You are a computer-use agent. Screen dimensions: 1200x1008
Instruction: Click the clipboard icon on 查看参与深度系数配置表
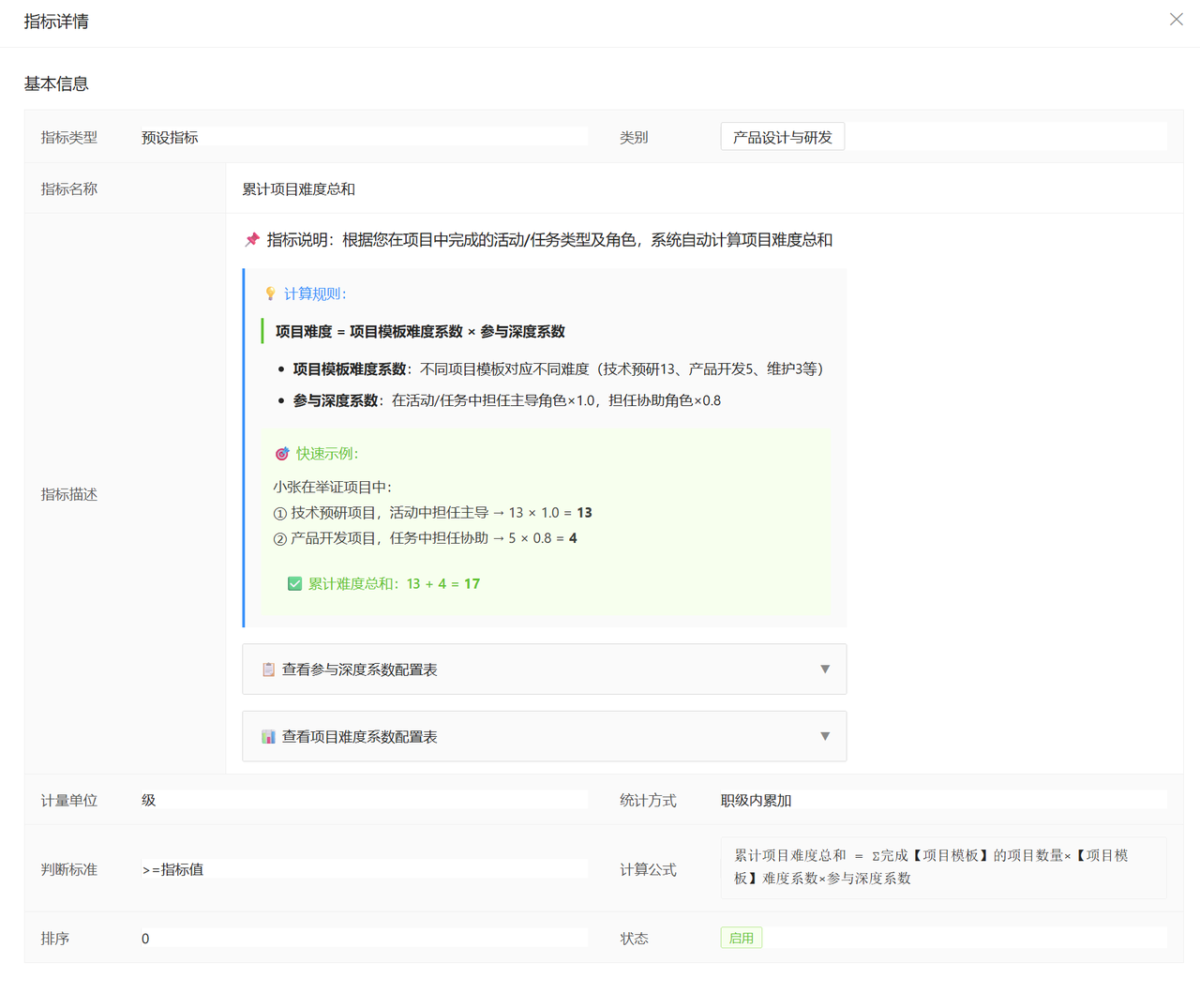[266, 669]
